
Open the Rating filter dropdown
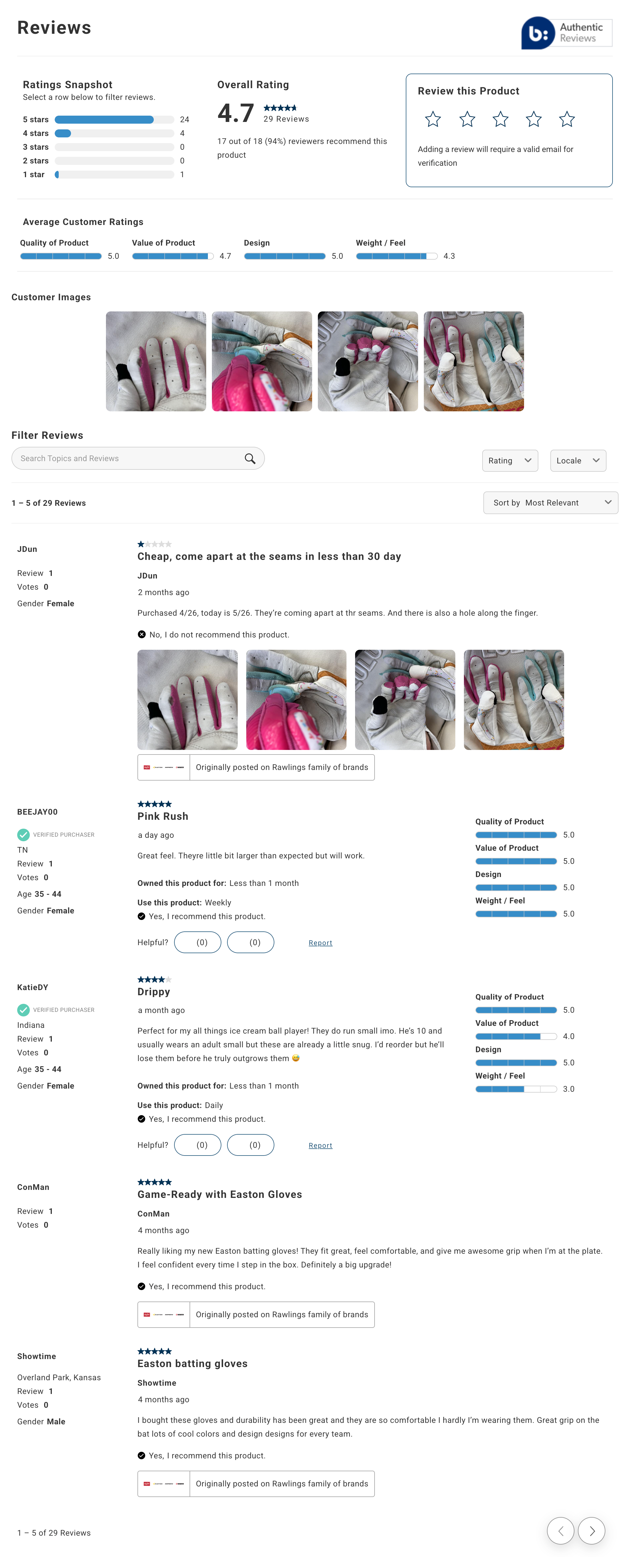point(509,461)
